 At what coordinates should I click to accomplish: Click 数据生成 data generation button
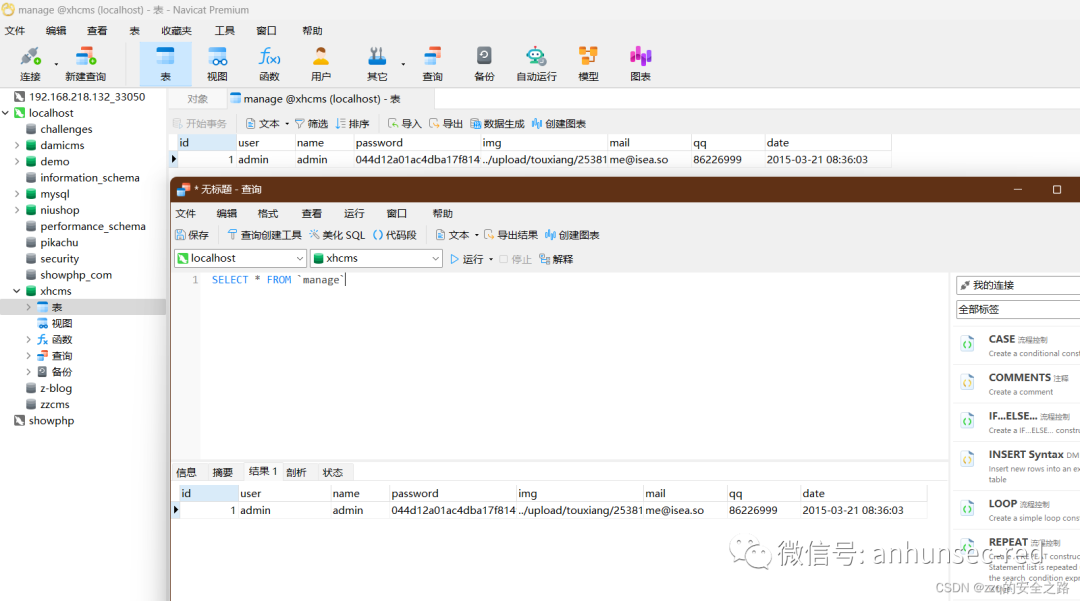tap(497, 124)
